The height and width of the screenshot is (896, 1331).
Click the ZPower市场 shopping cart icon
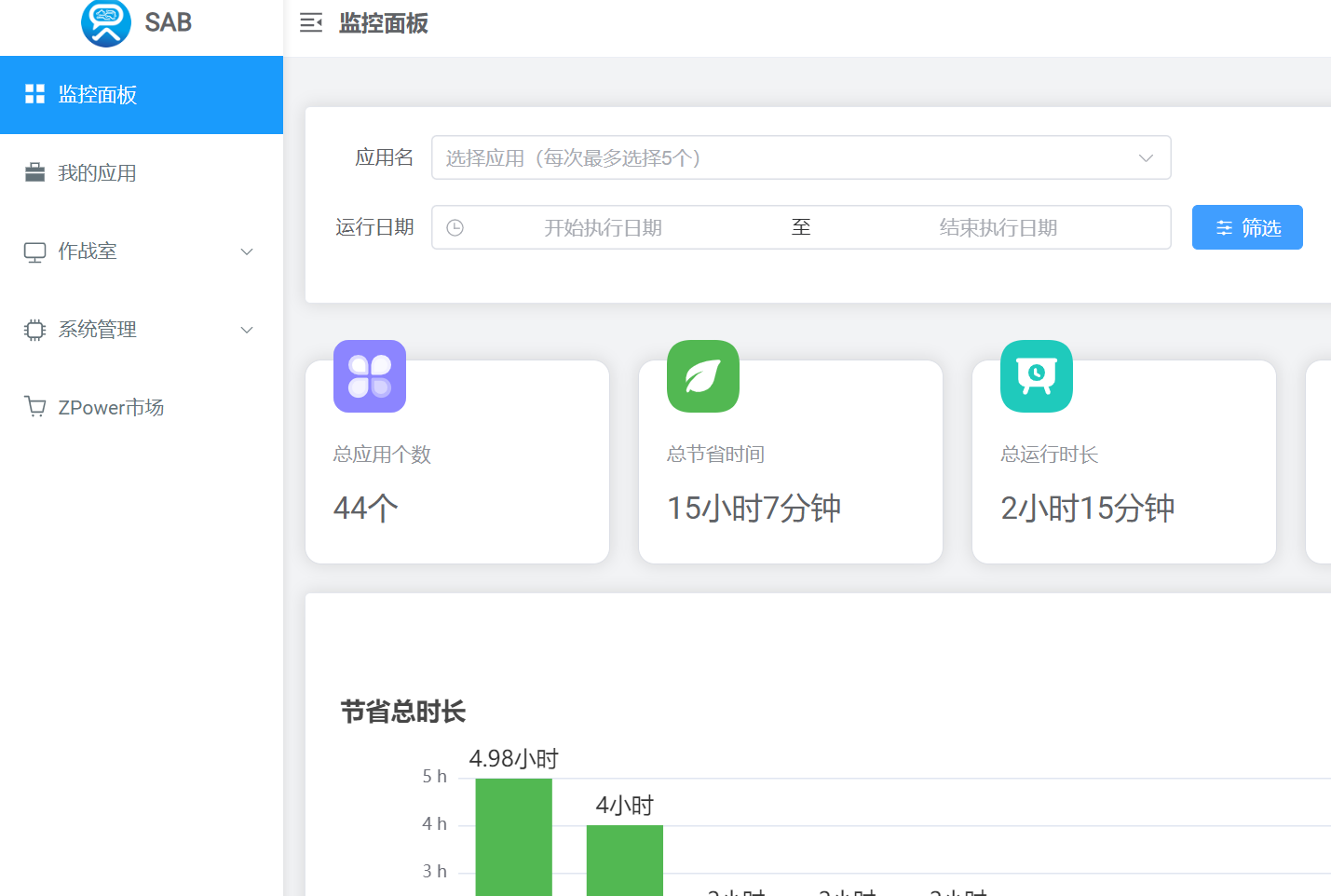click(x=34, y=407)
